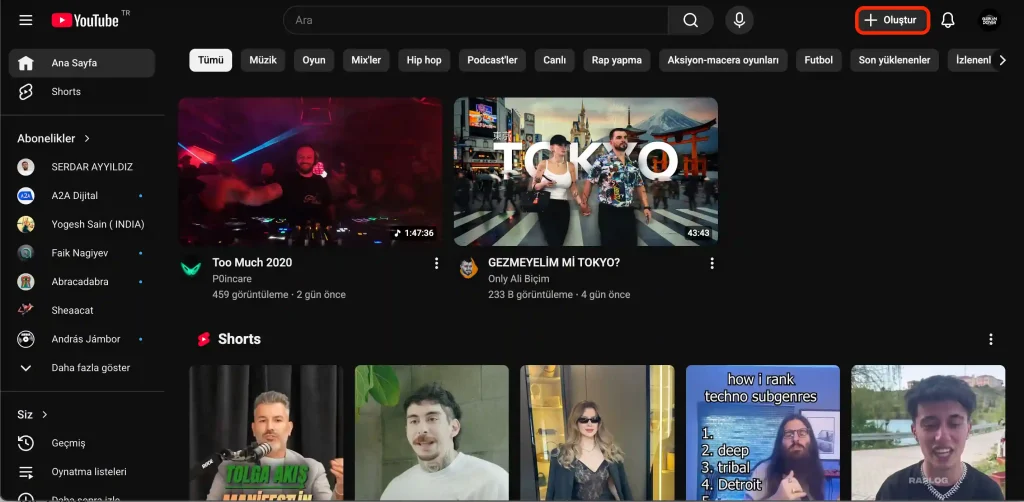Open P0incare channel name link
1024x502 pixels.
click(x=232, y=279)
